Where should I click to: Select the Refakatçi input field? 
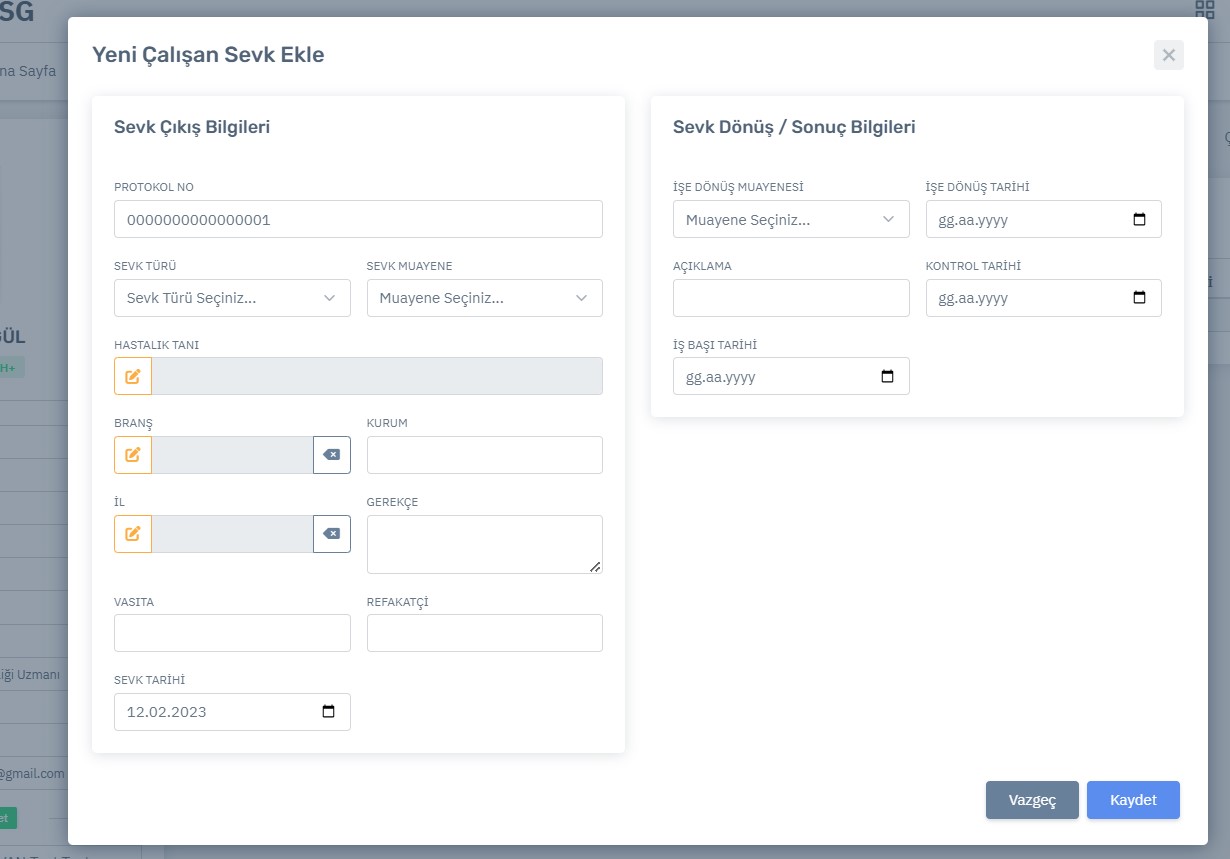pos(484,633)
